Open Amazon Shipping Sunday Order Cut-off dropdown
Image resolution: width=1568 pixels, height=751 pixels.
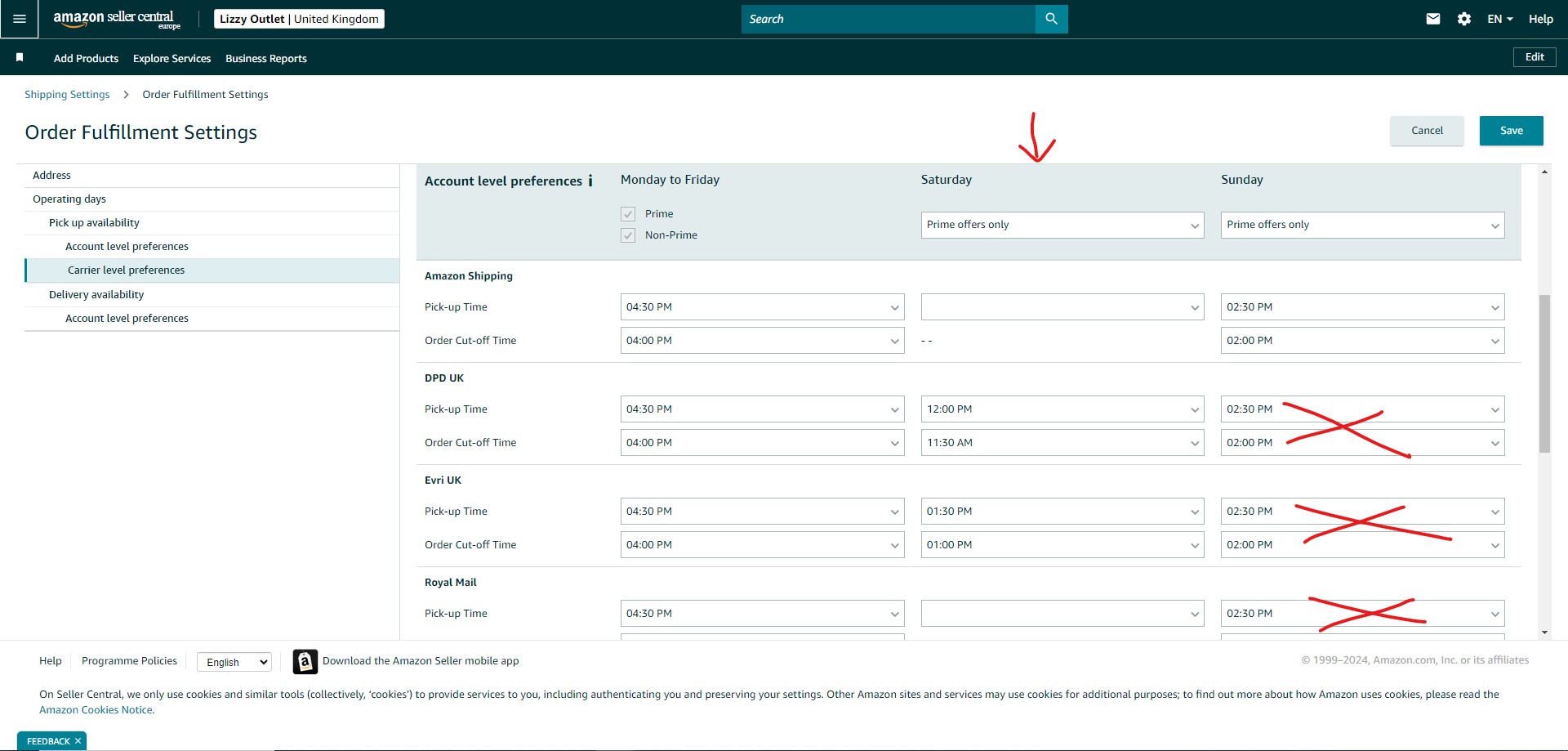(1362, 341)
